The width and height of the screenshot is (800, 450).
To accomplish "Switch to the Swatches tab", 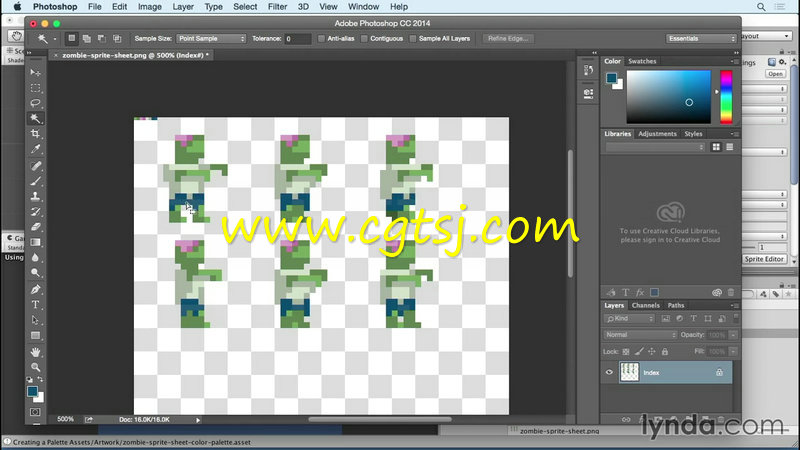I will coord(642,61).
